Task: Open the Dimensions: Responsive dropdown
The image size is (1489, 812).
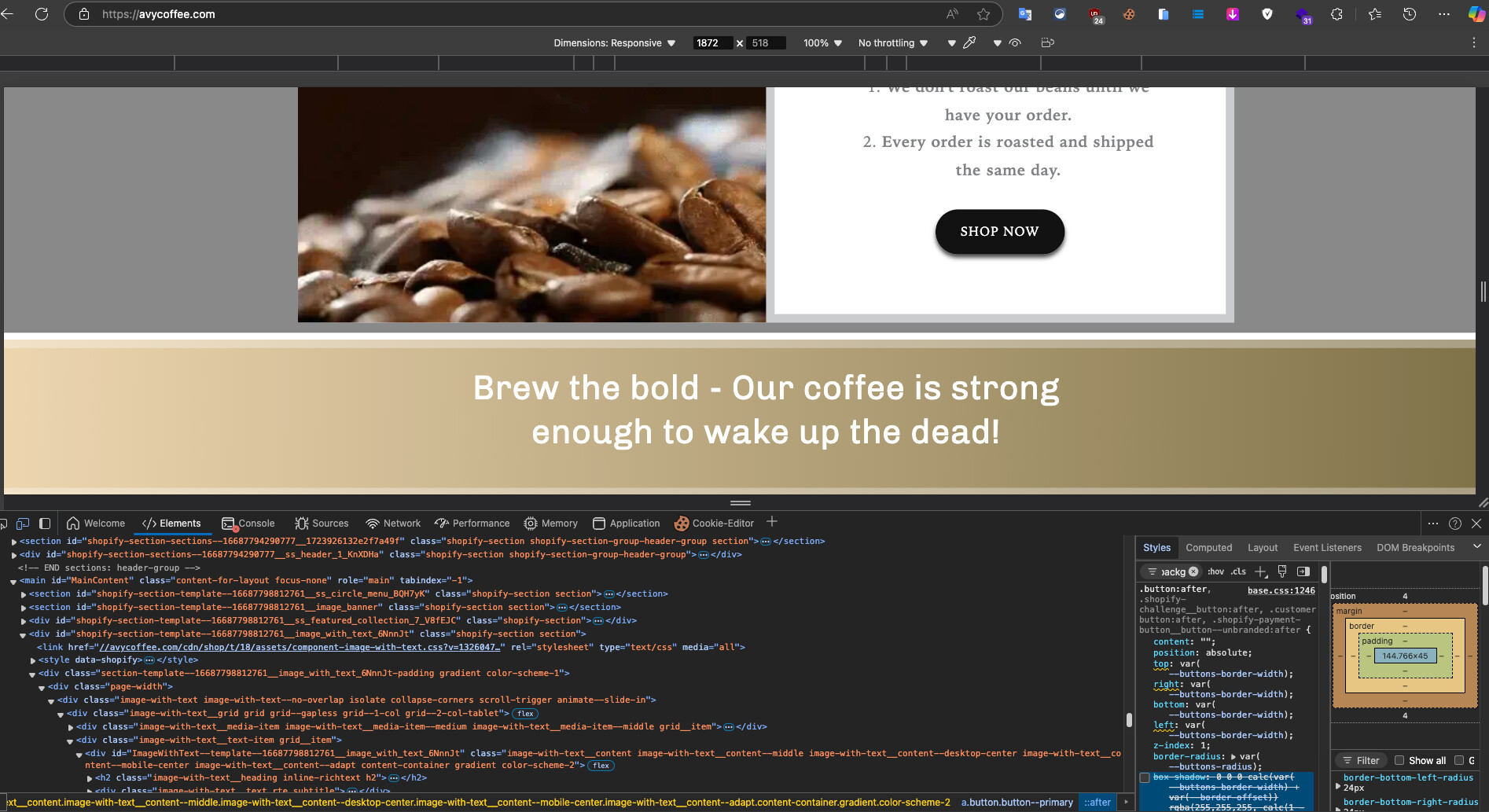Action: click(x=614, y=43)
